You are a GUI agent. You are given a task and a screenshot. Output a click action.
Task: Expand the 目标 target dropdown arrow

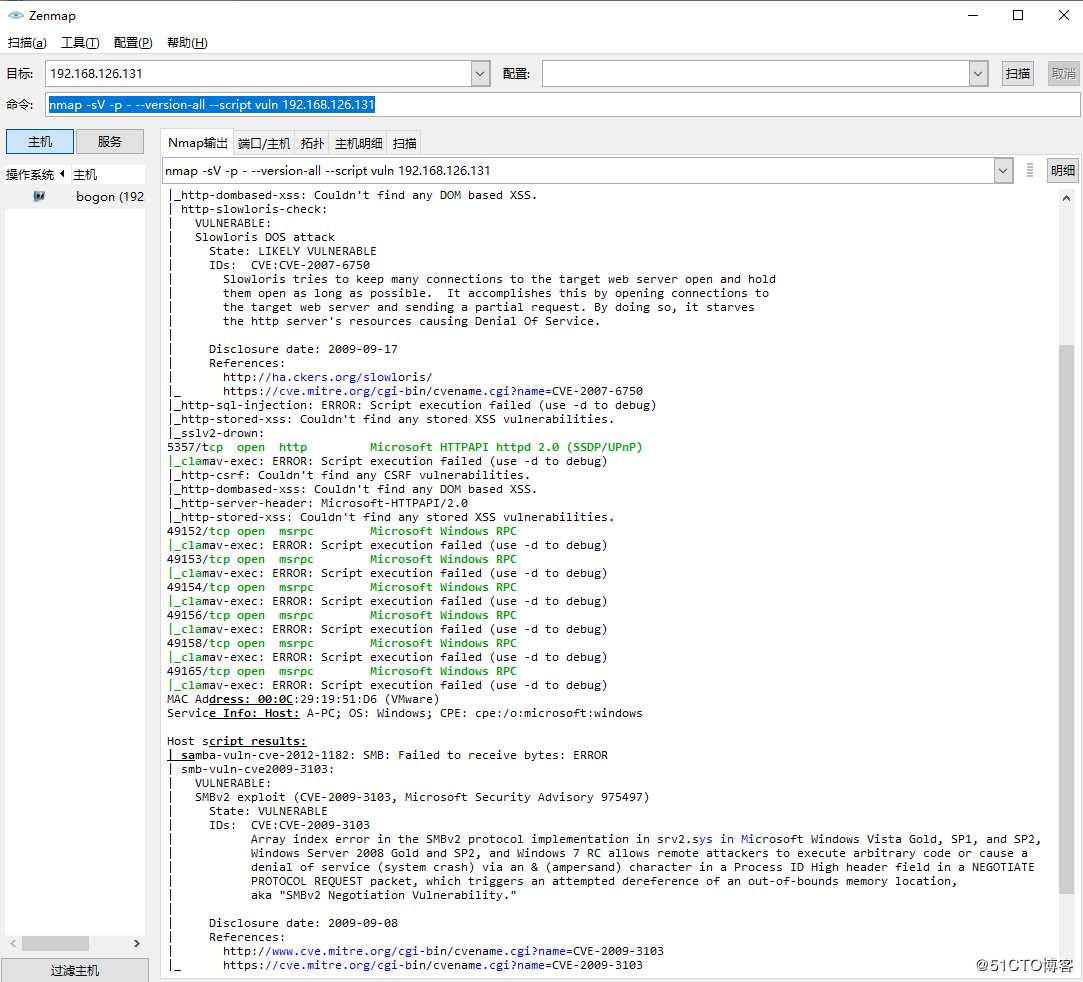481,73
